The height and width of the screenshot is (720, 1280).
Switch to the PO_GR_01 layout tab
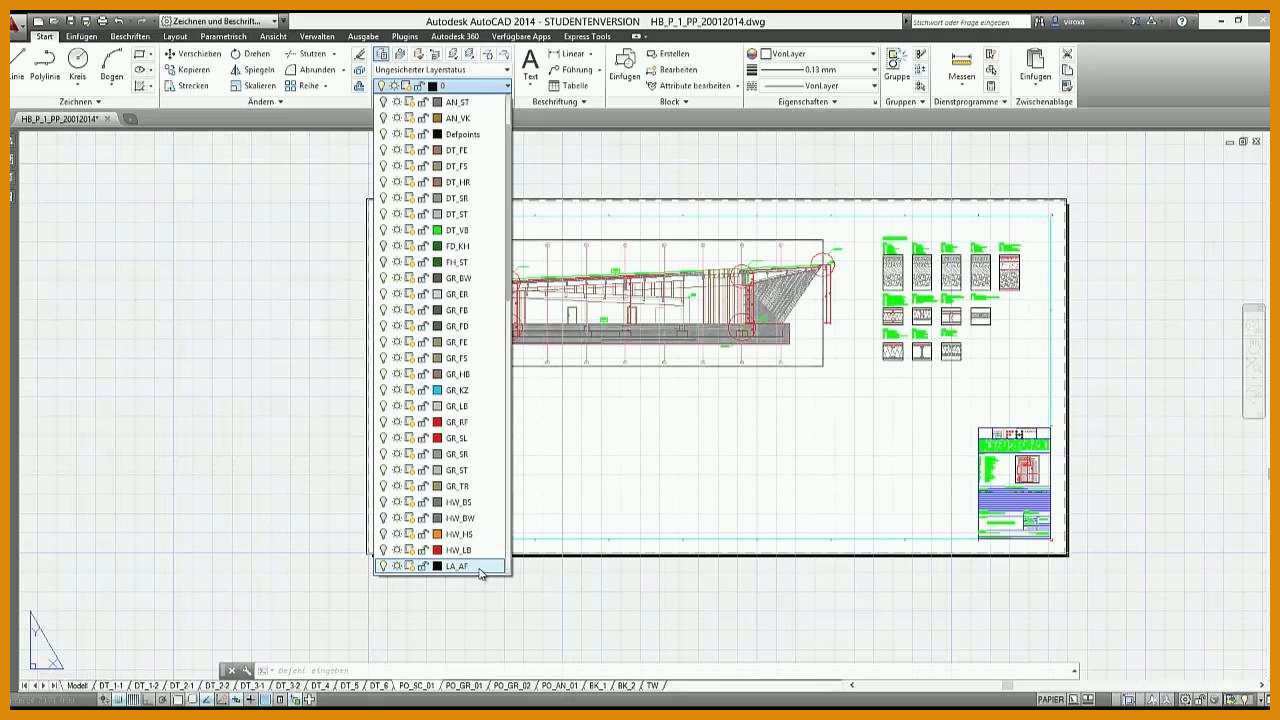point(463,686)
